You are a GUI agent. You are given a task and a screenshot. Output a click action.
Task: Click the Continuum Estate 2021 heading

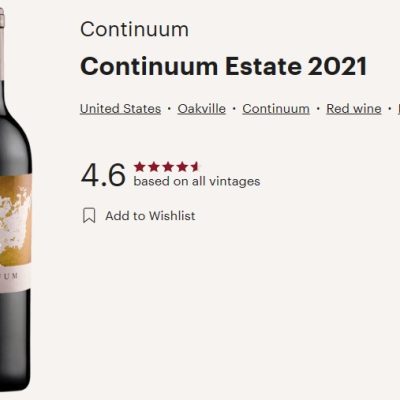tap(223, 66)
